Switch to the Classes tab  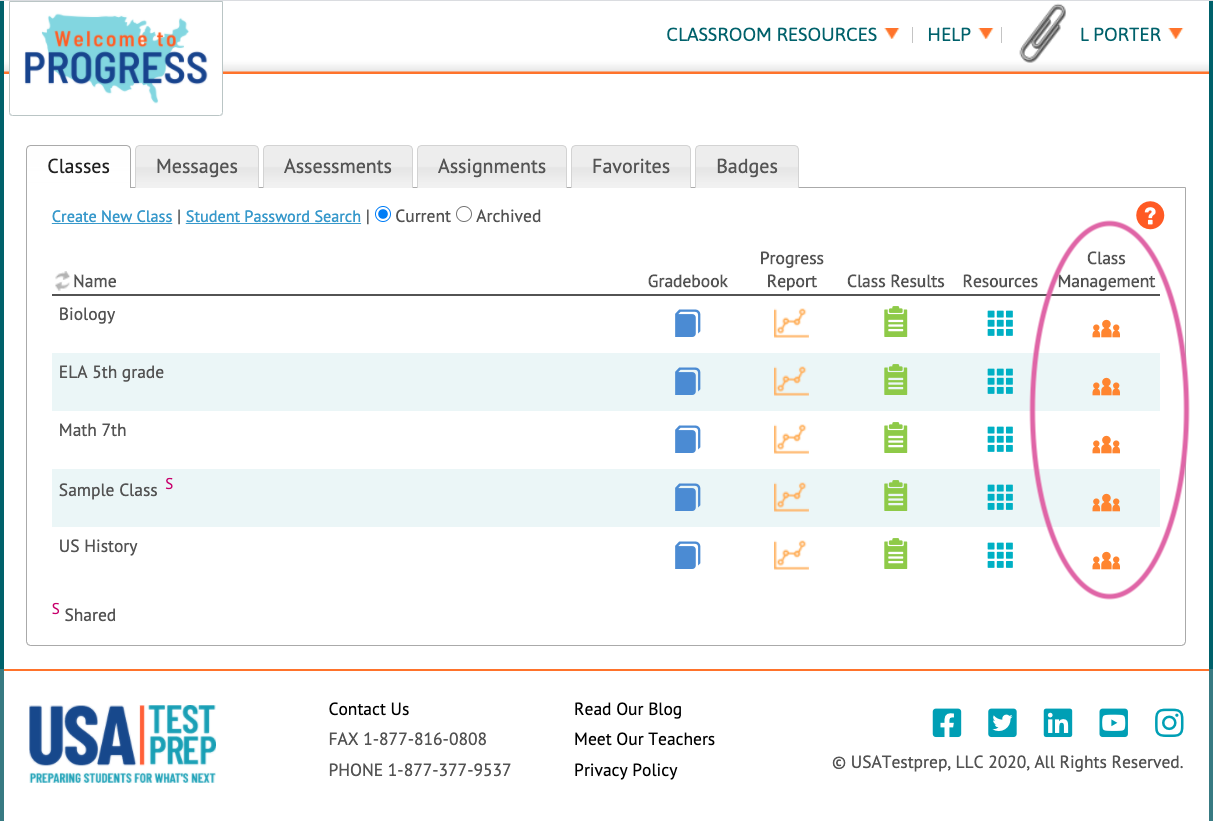79,166
